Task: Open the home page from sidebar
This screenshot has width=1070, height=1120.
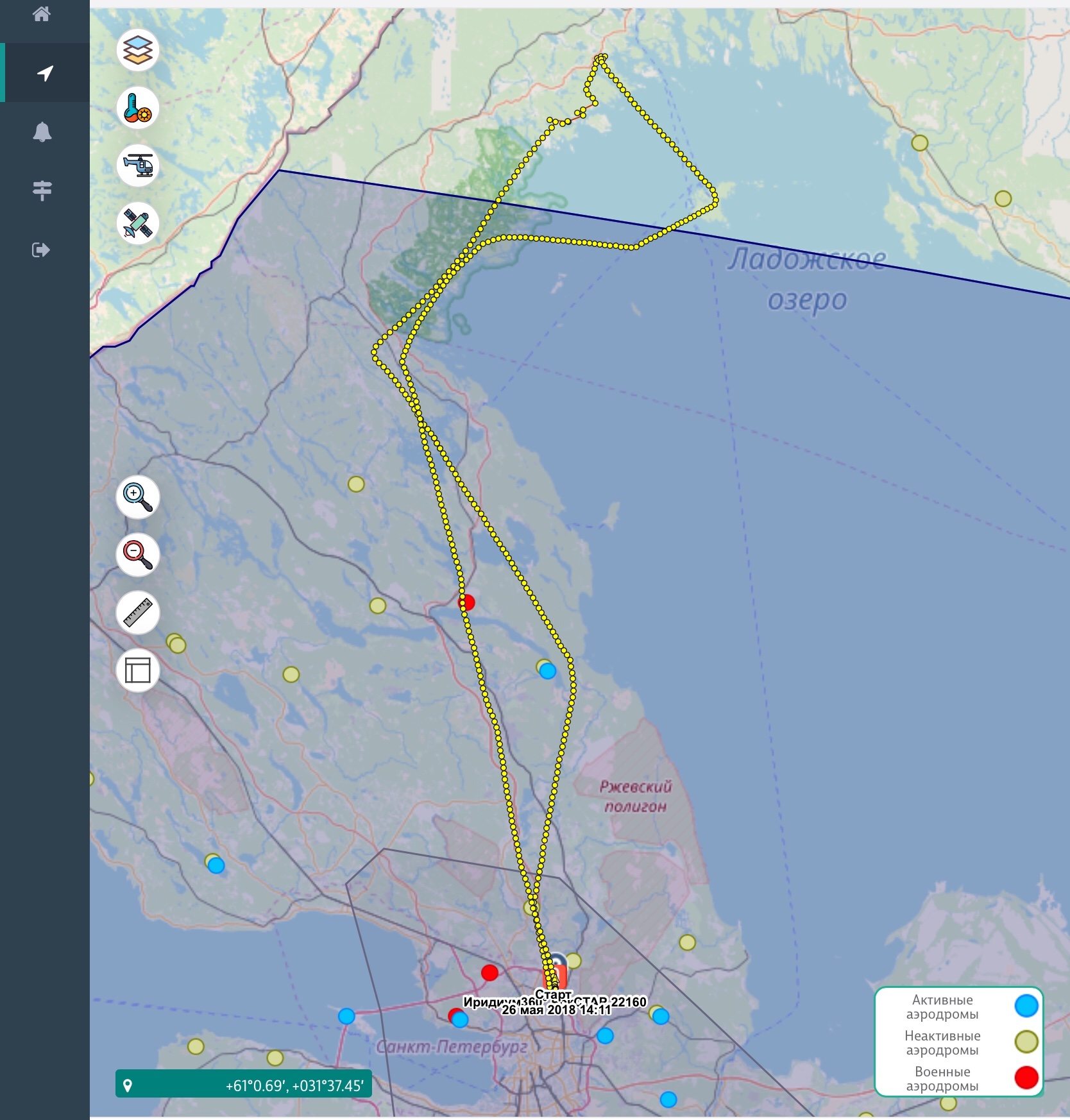Action: (42, 14)
